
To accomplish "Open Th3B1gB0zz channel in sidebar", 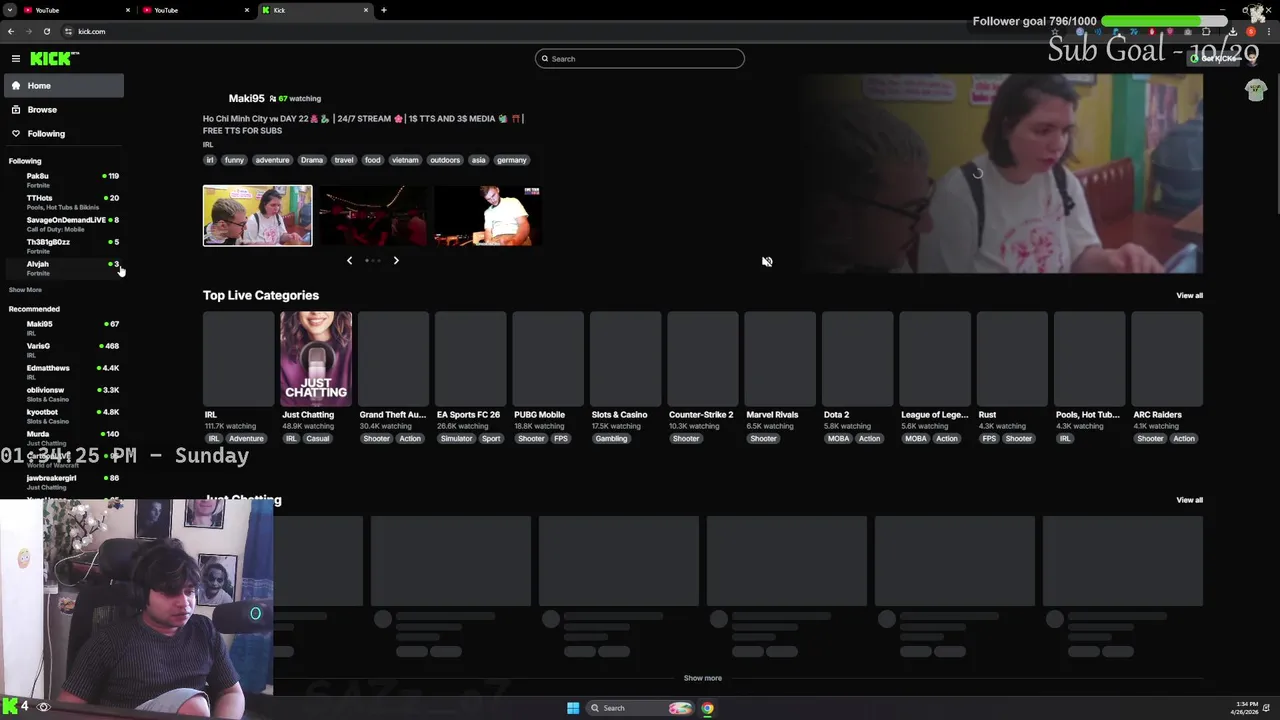I will click(64, 246).
